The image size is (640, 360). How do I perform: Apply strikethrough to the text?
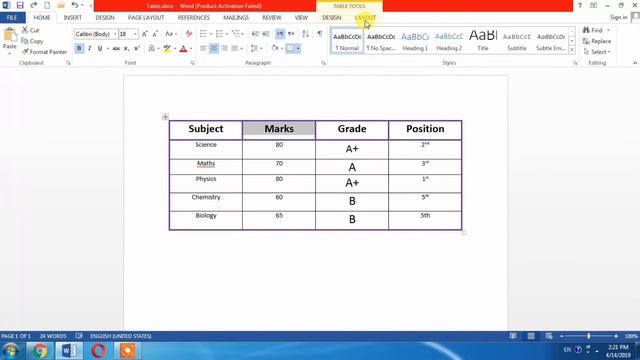(116, 49)
